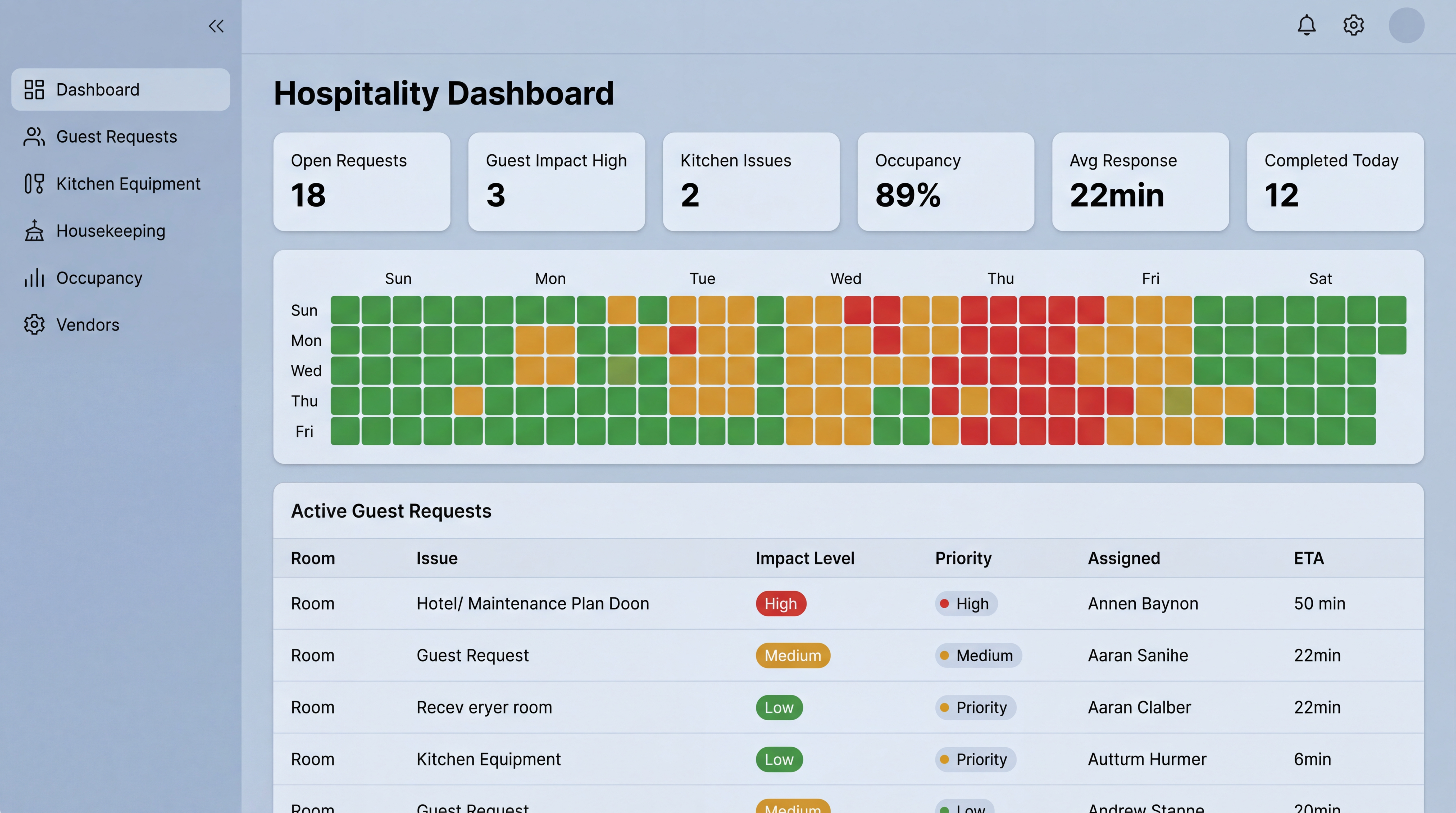This screenshot has width=1456, height=813.
Task: Click the red High impact badge
Action: tap(781, 603)
